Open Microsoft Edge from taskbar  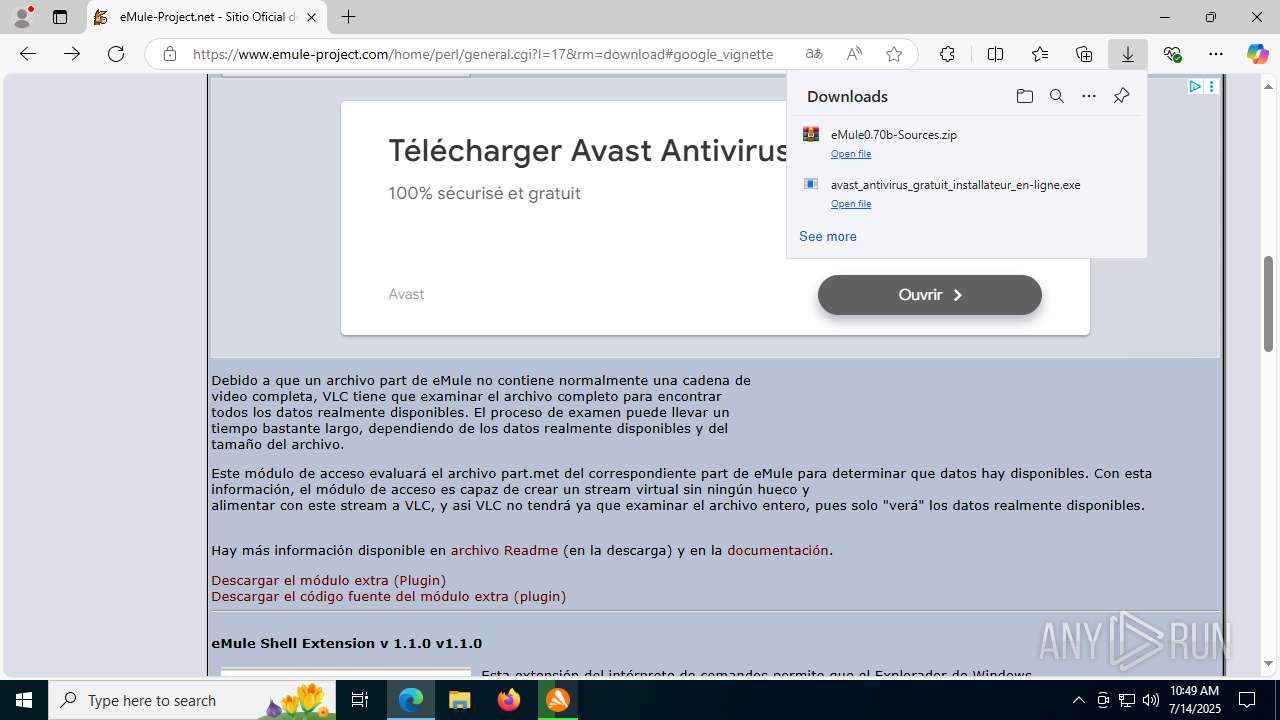[x=411, y=700]
